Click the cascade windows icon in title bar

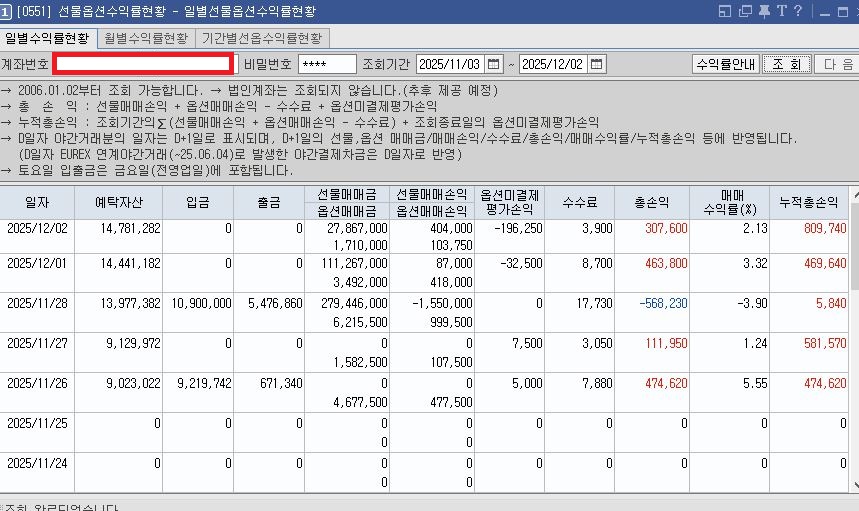(x=745, y=12)
